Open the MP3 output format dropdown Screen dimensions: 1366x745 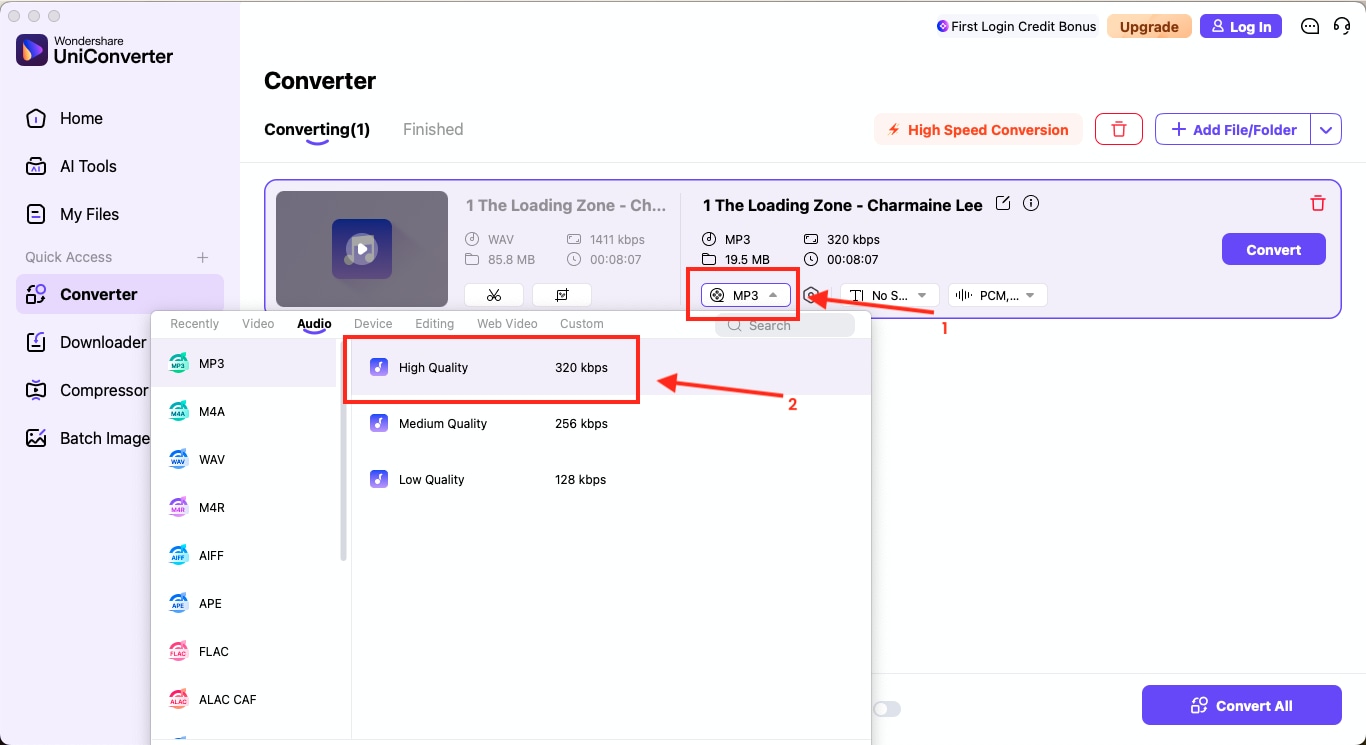click(746, 295)
